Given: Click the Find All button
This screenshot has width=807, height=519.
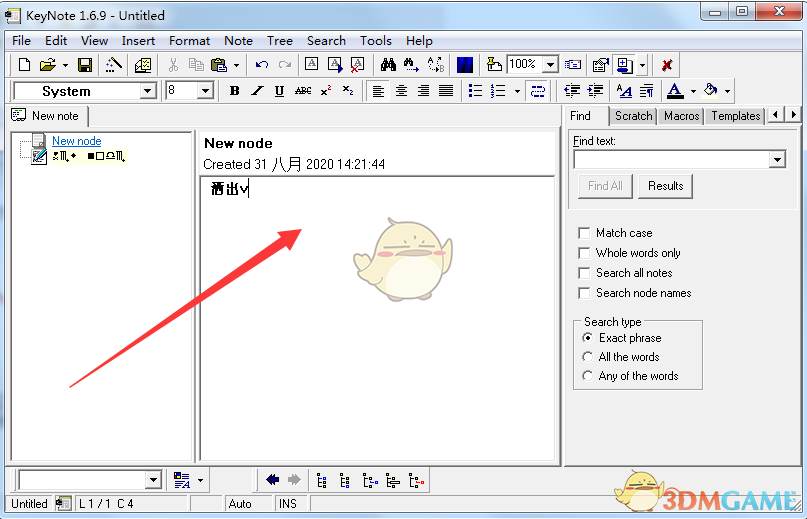Looking at the screenshot, I should tap(605, 186).
